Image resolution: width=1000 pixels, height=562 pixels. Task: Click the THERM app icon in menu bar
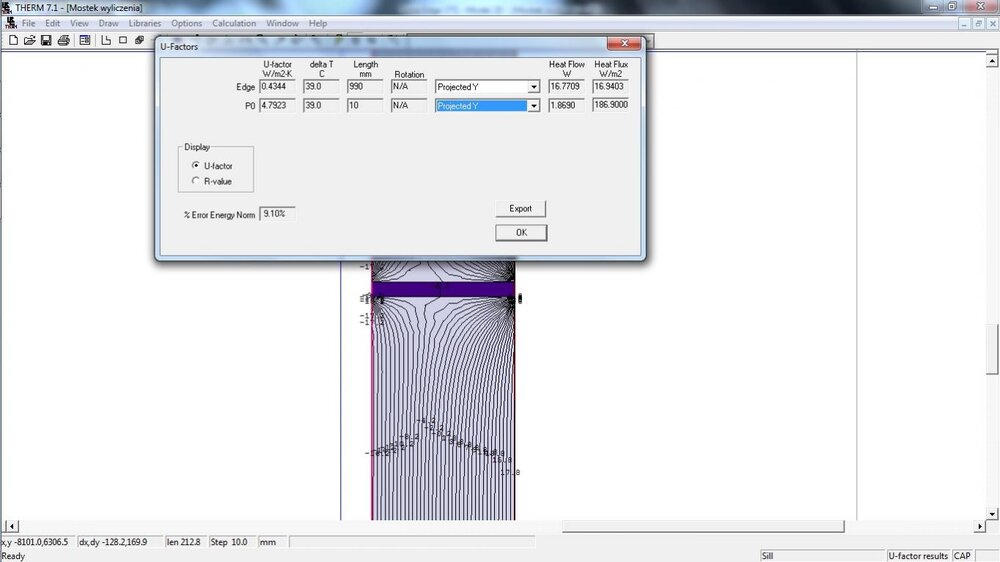click(x=9, y=23)
